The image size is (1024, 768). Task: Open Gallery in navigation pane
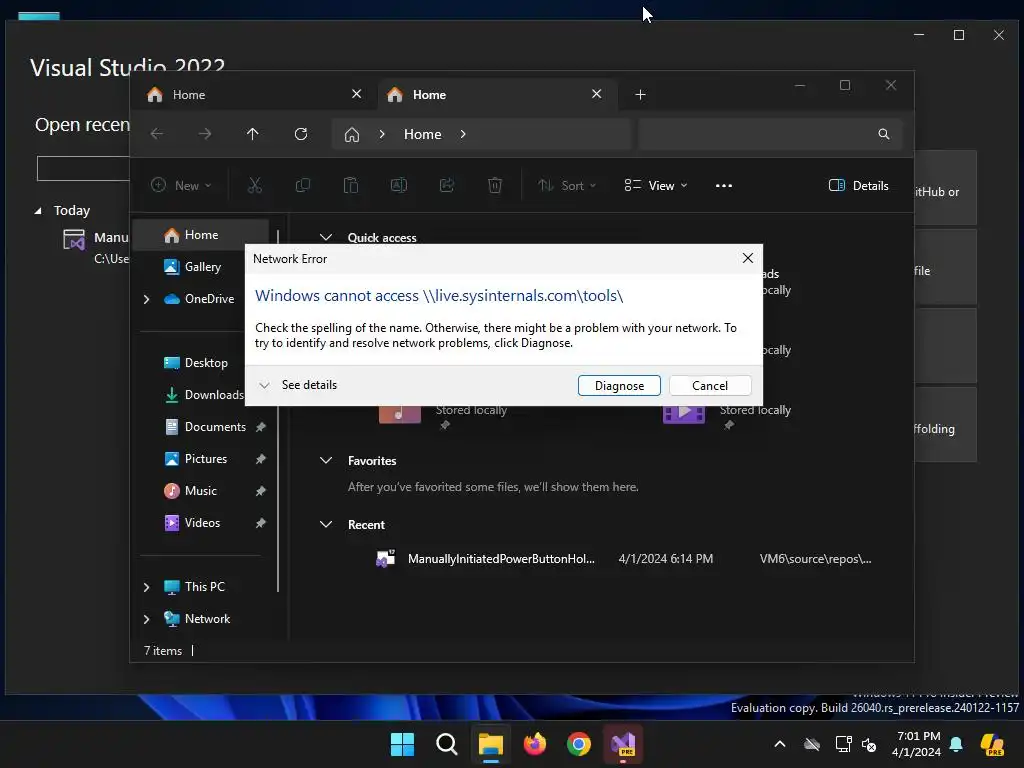point(200,266)
